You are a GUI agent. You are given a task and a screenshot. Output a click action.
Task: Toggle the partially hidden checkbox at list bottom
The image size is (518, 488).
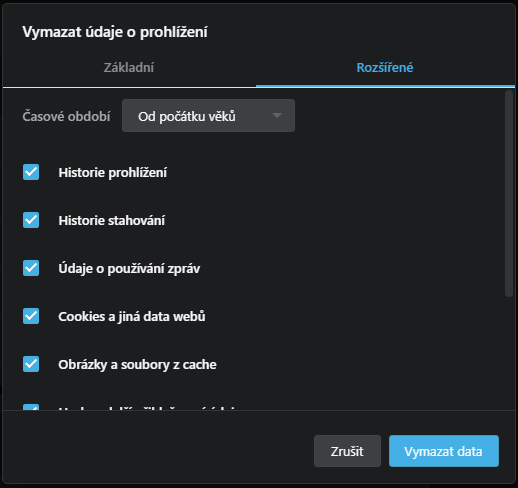31,407
